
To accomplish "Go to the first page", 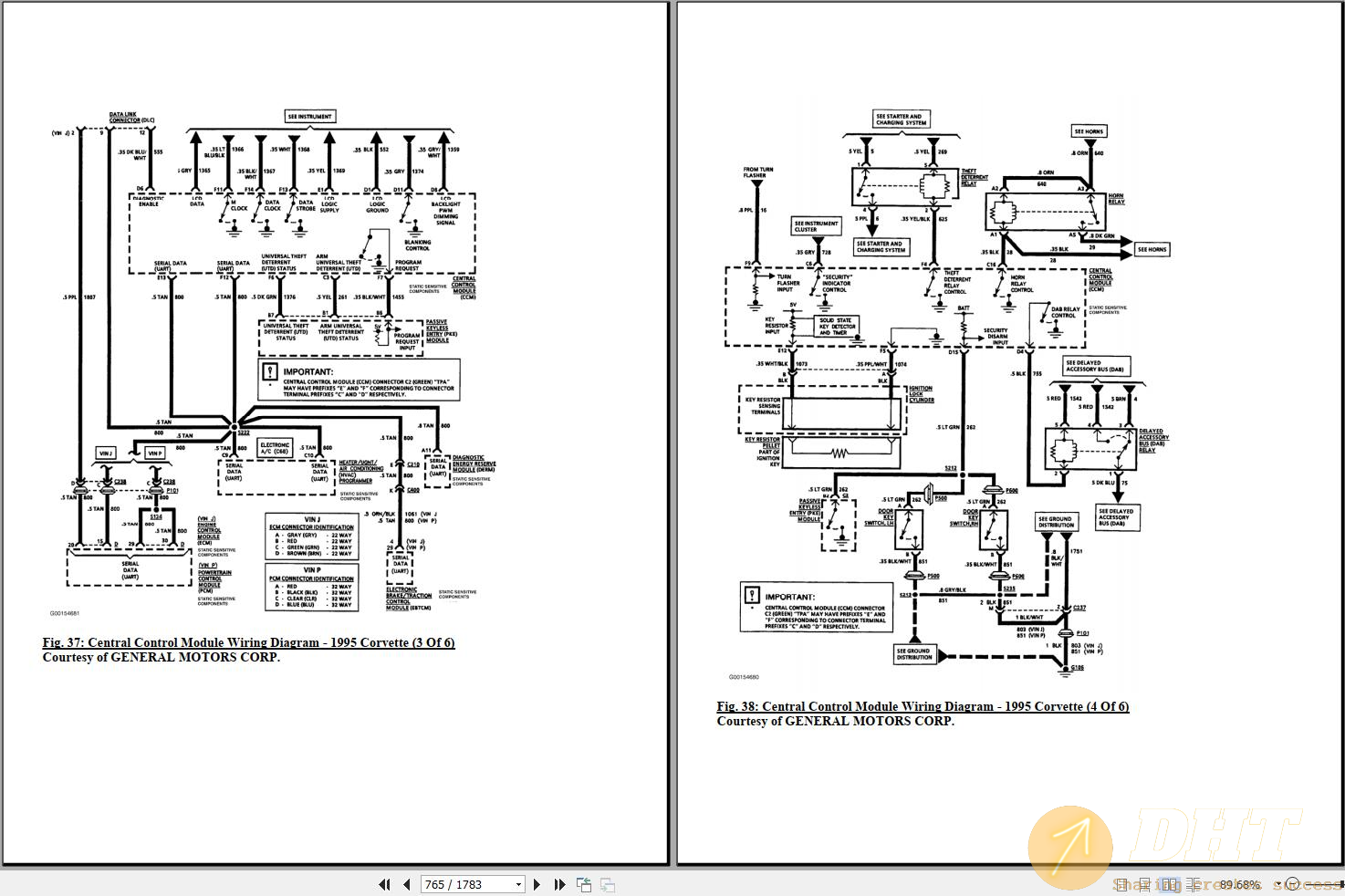I will [x=384, y=884].
